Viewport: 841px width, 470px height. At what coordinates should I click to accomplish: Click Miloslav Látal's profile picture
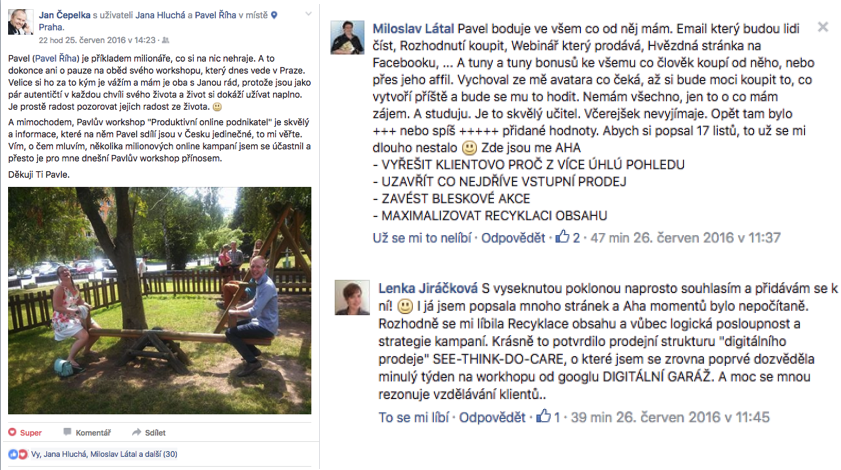point(348,38)
